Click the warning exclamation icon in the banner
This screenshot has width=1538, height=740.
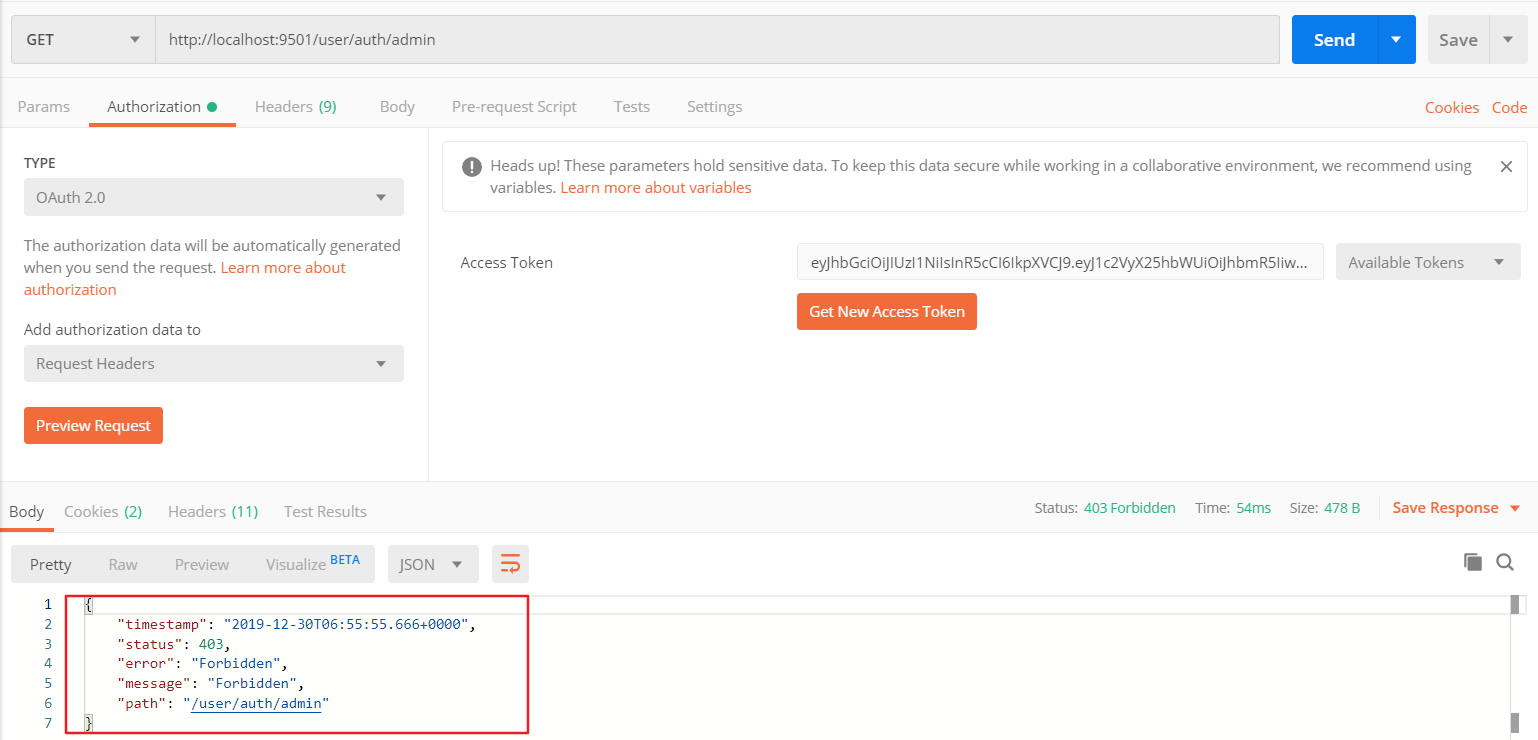(x=471, y=166)
